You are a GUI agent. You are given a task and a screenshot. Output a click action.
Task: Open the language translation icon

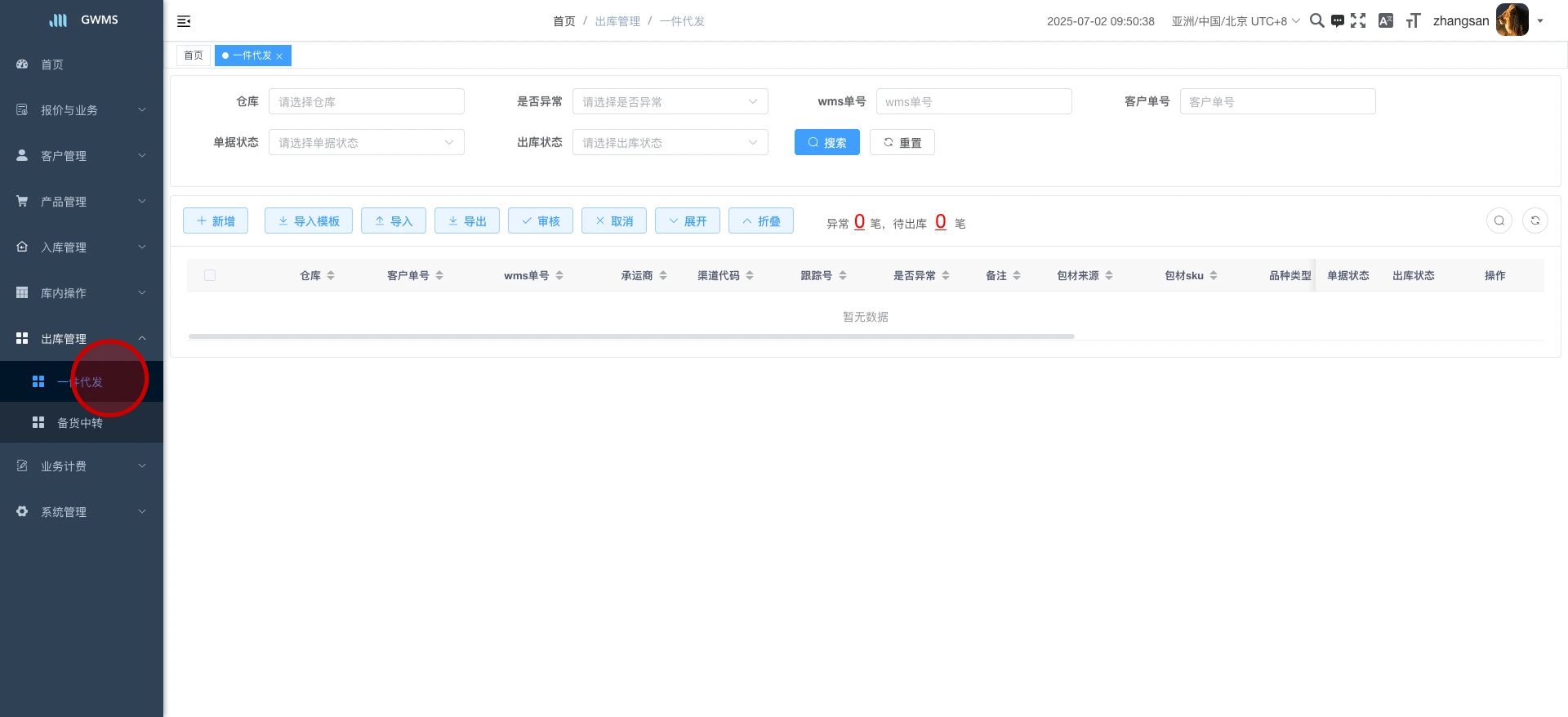1386,21
